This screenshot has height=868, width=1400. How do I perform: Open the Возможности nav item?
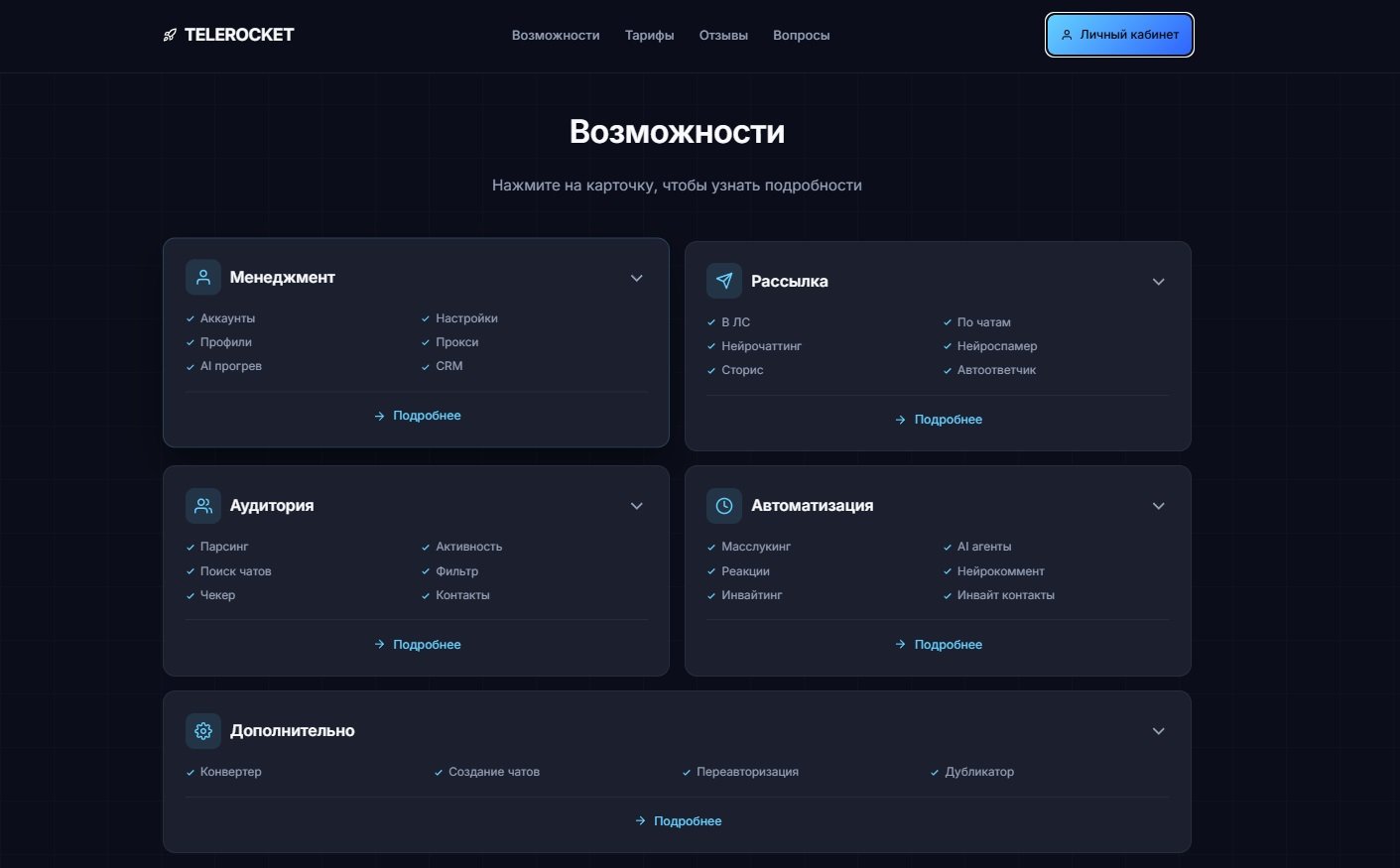[556, 36]
